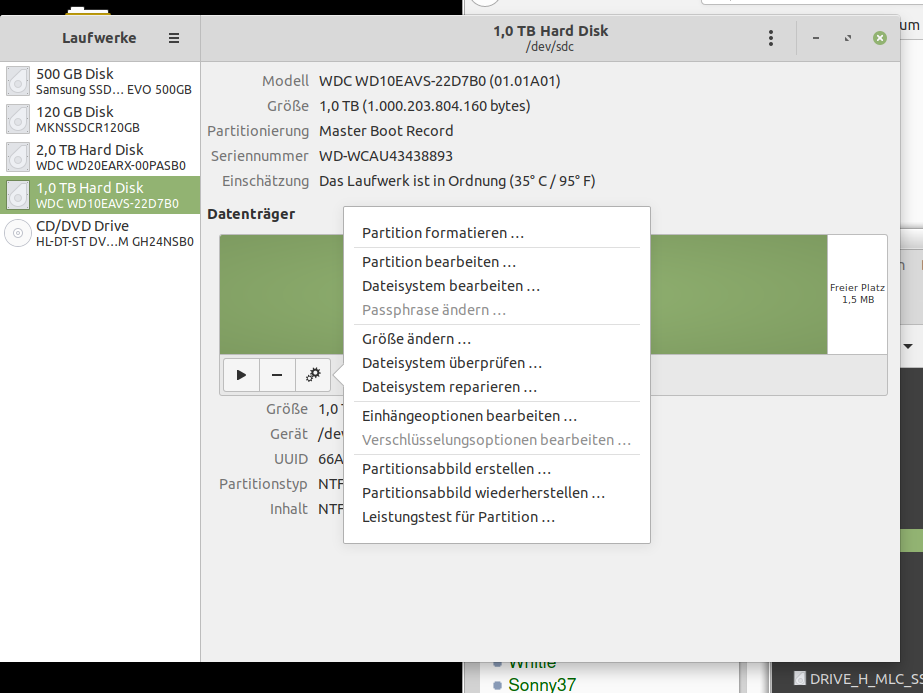Click the mount partition play button
923x693 pixels.
point(241,375)
